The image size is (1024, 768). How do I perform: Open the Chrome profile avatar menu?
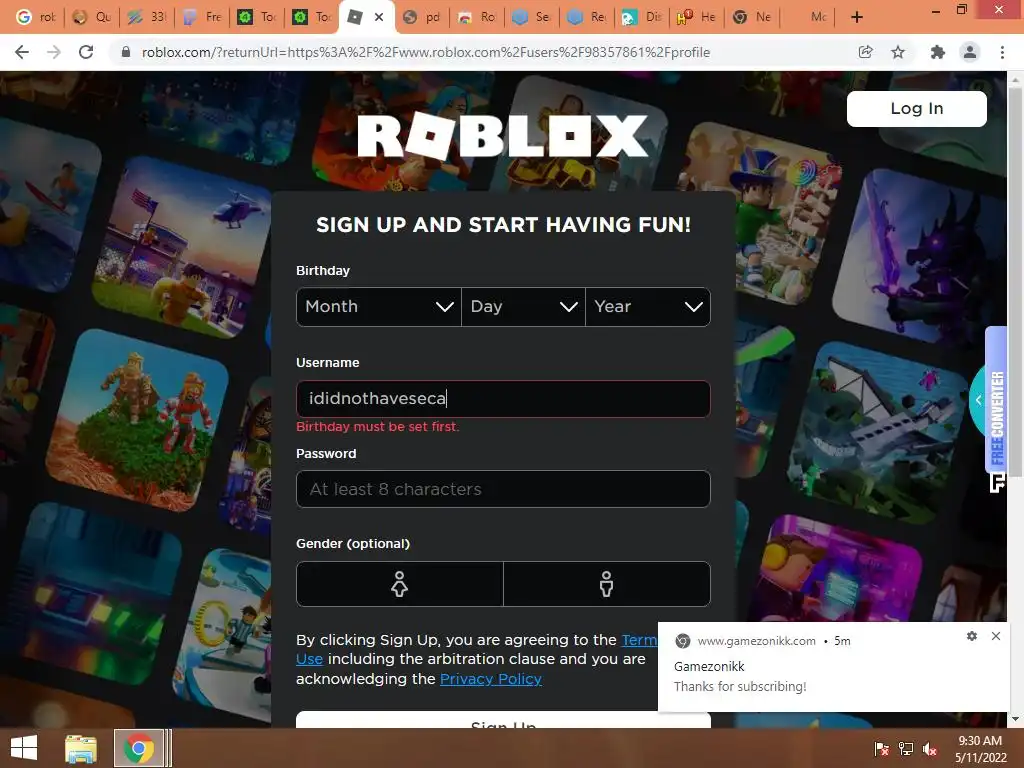(970, 52)
